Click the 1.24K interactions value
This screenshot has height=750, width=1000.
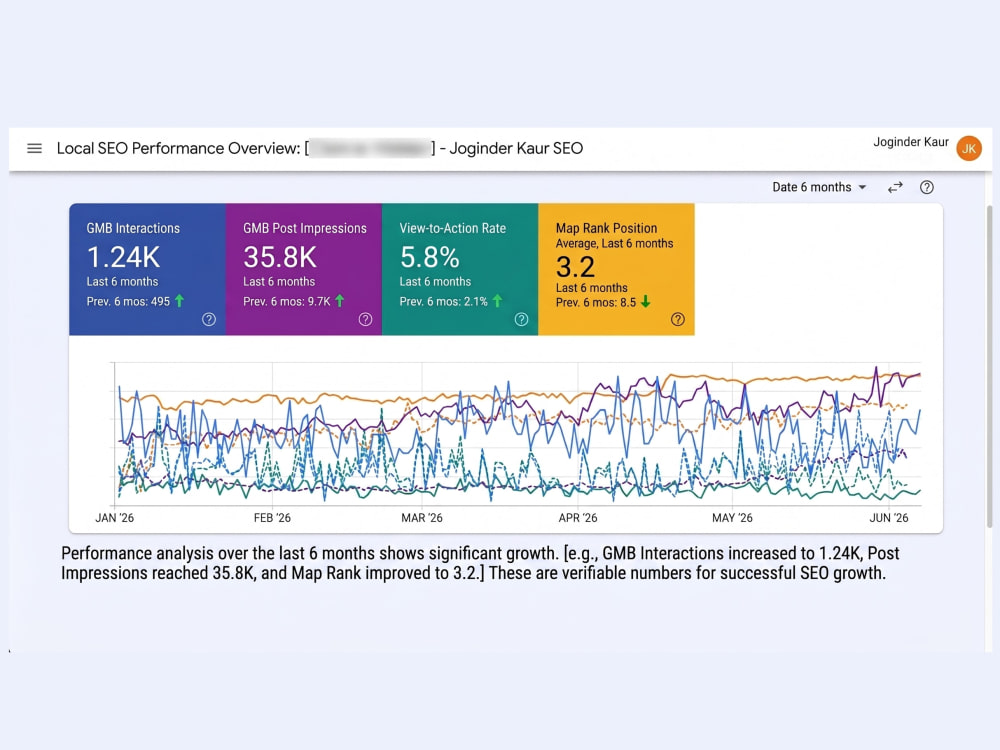pyautogui.click(x=123, y=258)
